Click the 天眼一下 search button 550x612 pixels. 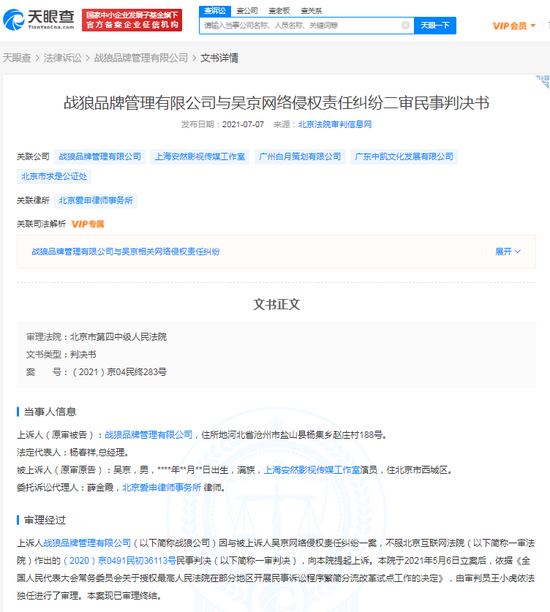point(435,25)
